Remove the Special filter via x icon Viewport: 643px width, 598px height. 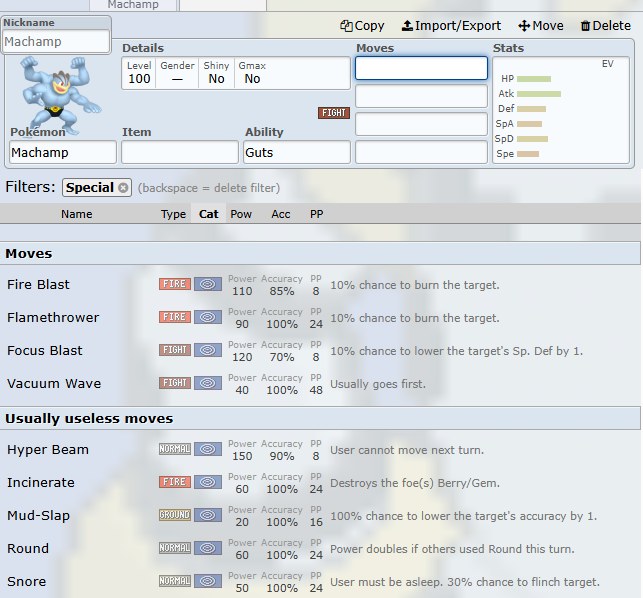(x=123, y=187)
